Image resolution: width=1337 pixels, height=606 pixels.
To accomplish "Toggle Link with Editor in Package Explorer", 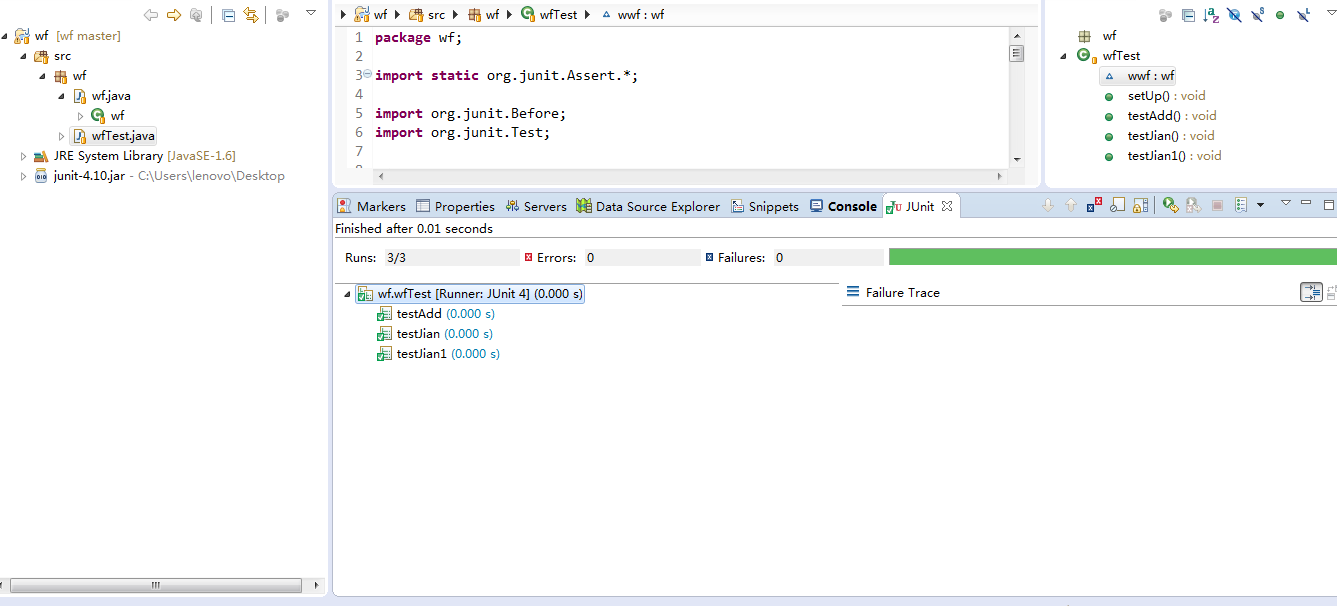I will pos(250,15).
